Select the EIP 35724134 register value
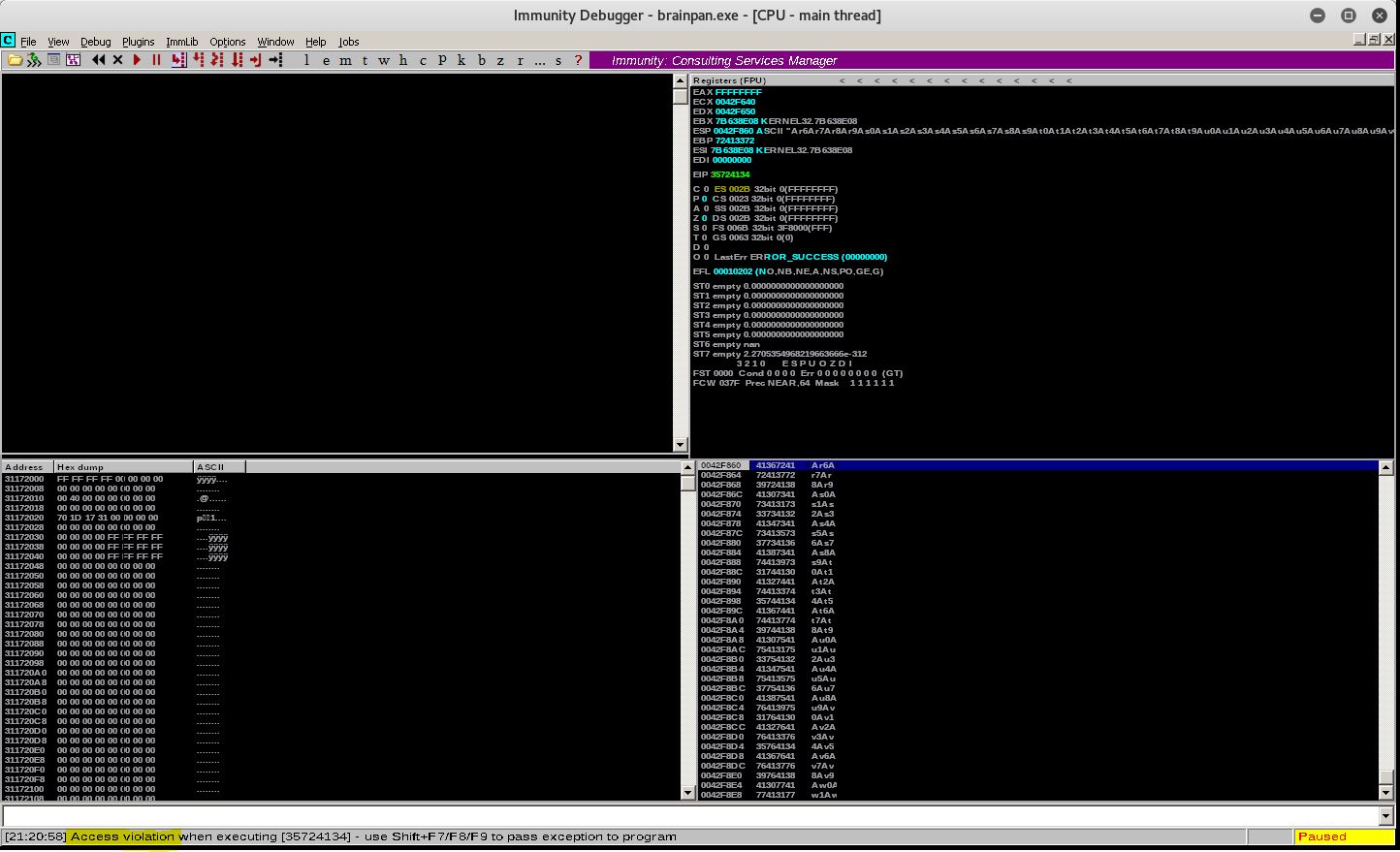This screenshot has width=1400, height=852. point(730,174)
